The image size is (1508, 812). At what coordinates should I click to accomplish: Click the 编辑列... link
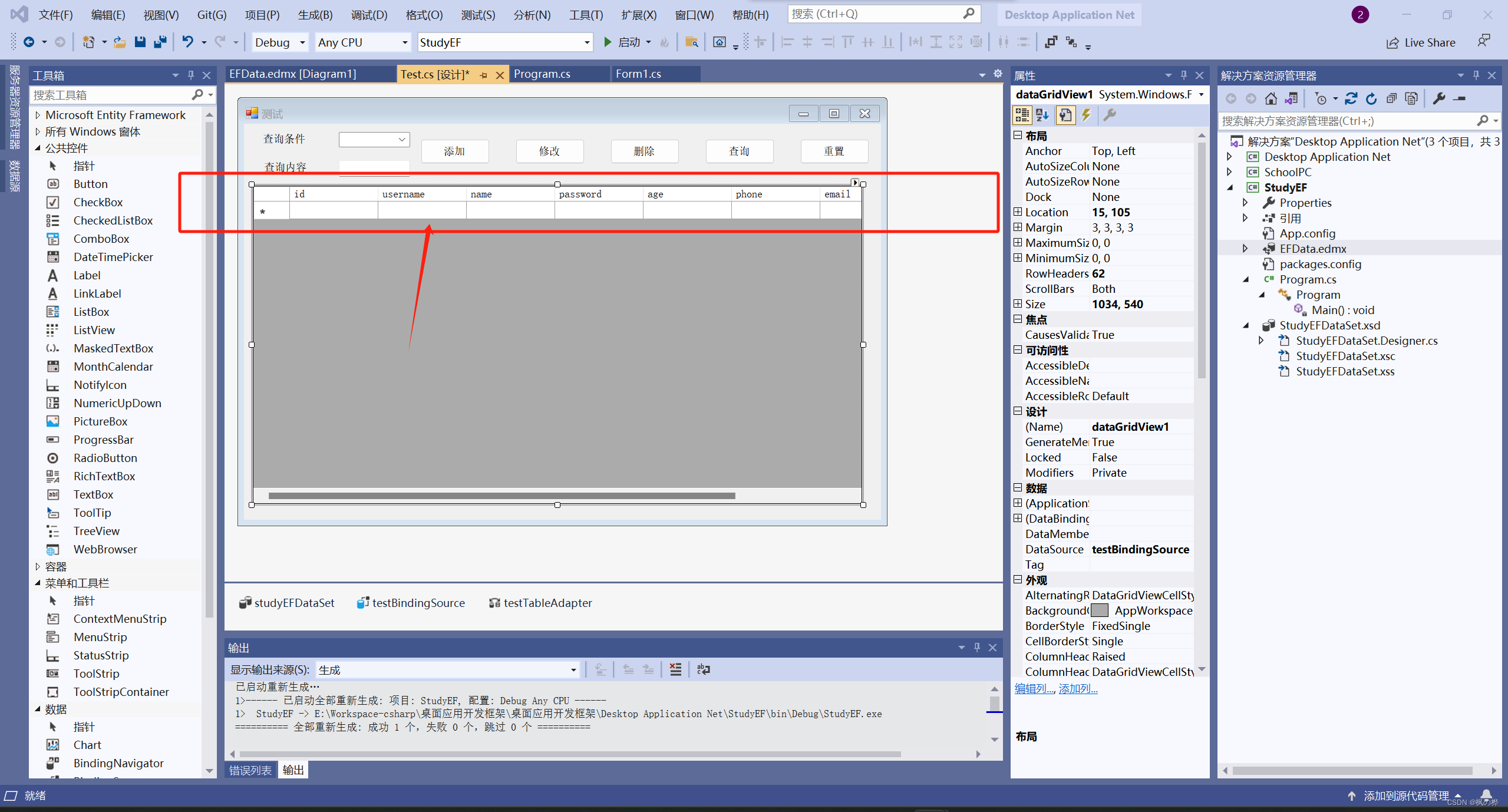click(x=1034, y=688)
